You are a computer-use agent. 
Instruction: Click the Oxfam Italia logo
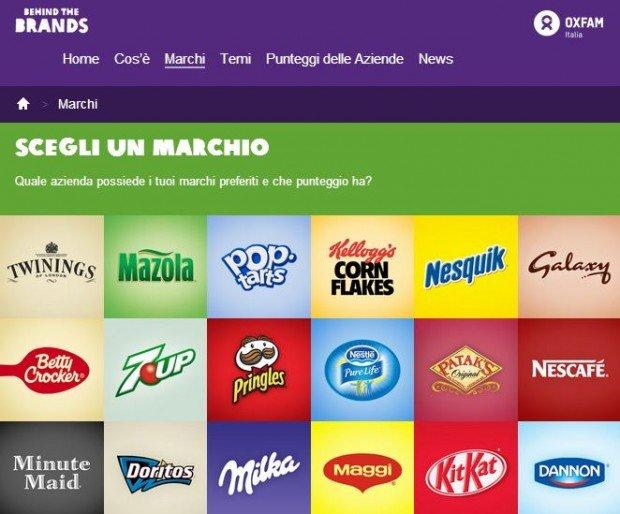pyautogui.click(x=569, y=24)
